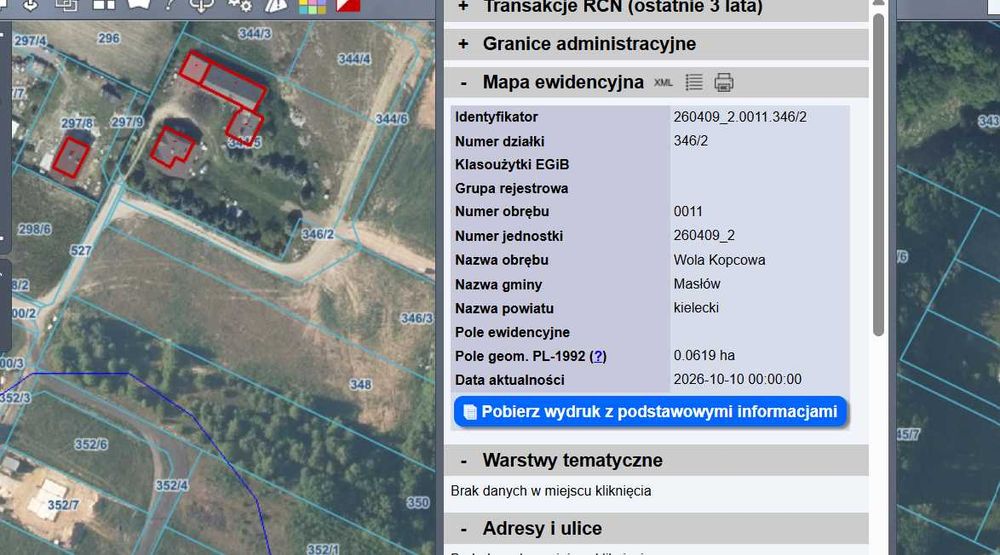Click parcel label 527 on the map
Screen dimensions: 1000x555
click(80, 251)
